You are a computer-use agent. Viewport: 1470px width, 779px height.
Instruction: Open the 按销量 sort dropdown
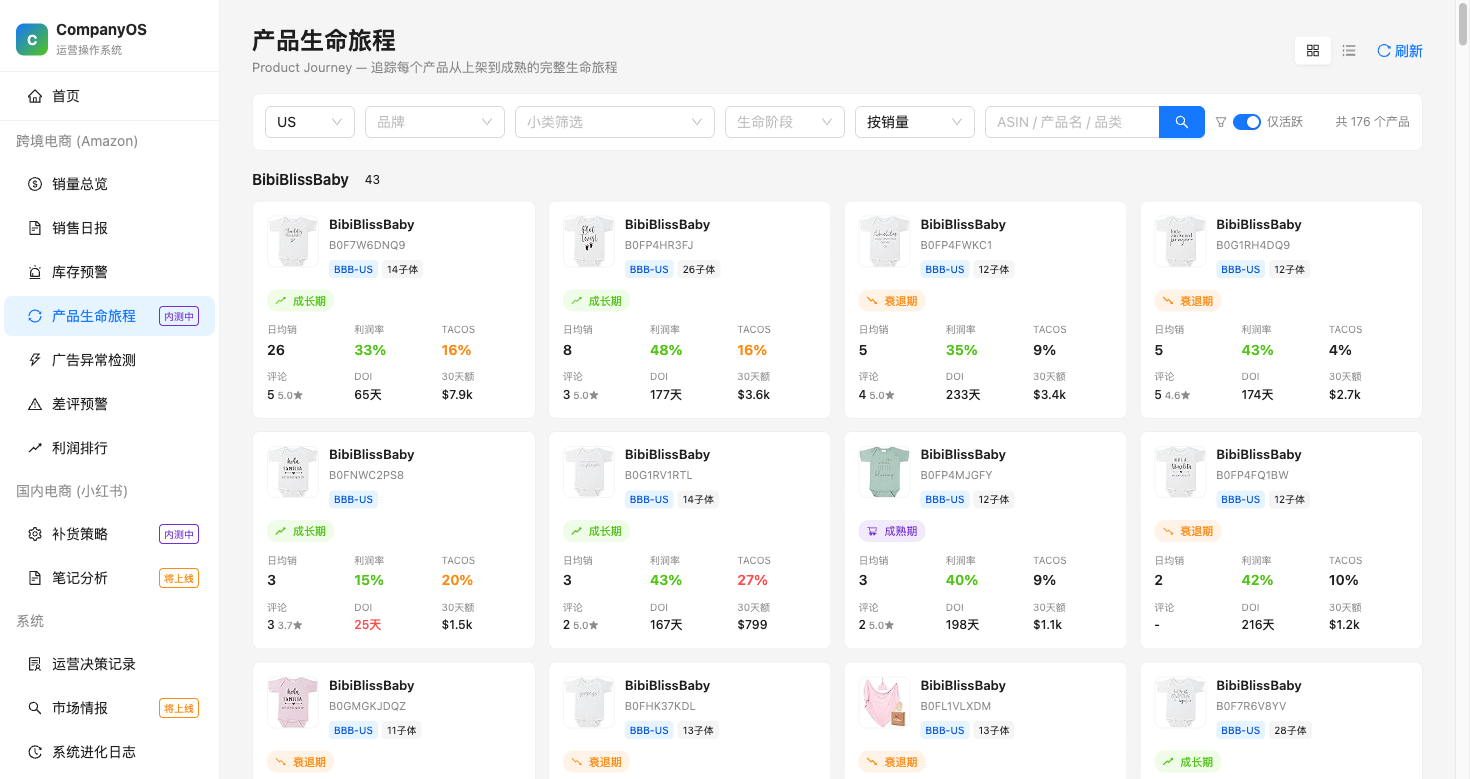(915, 122)
